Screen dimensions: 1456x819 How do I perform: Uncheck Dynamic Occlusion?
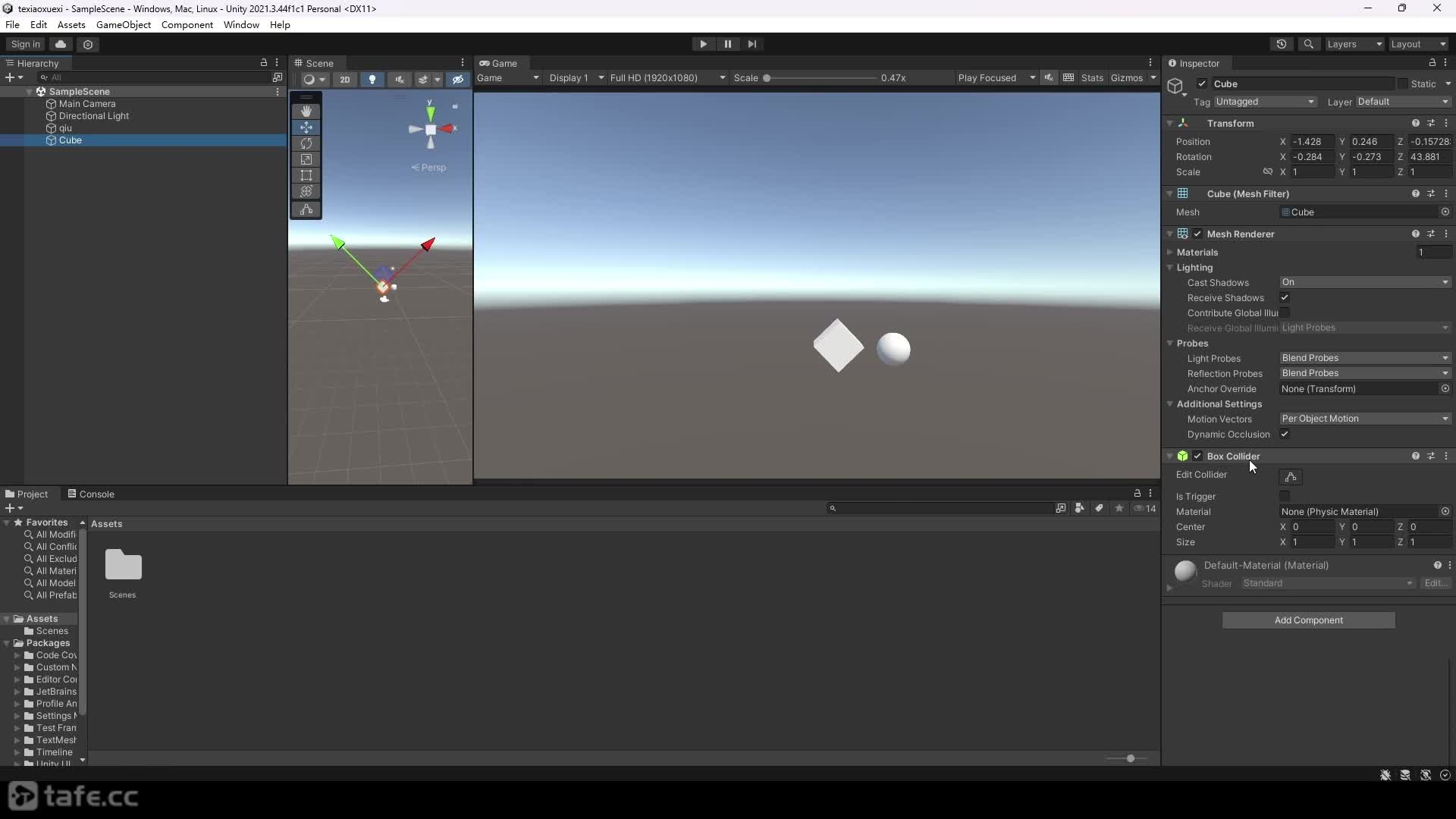point(1285,435)
